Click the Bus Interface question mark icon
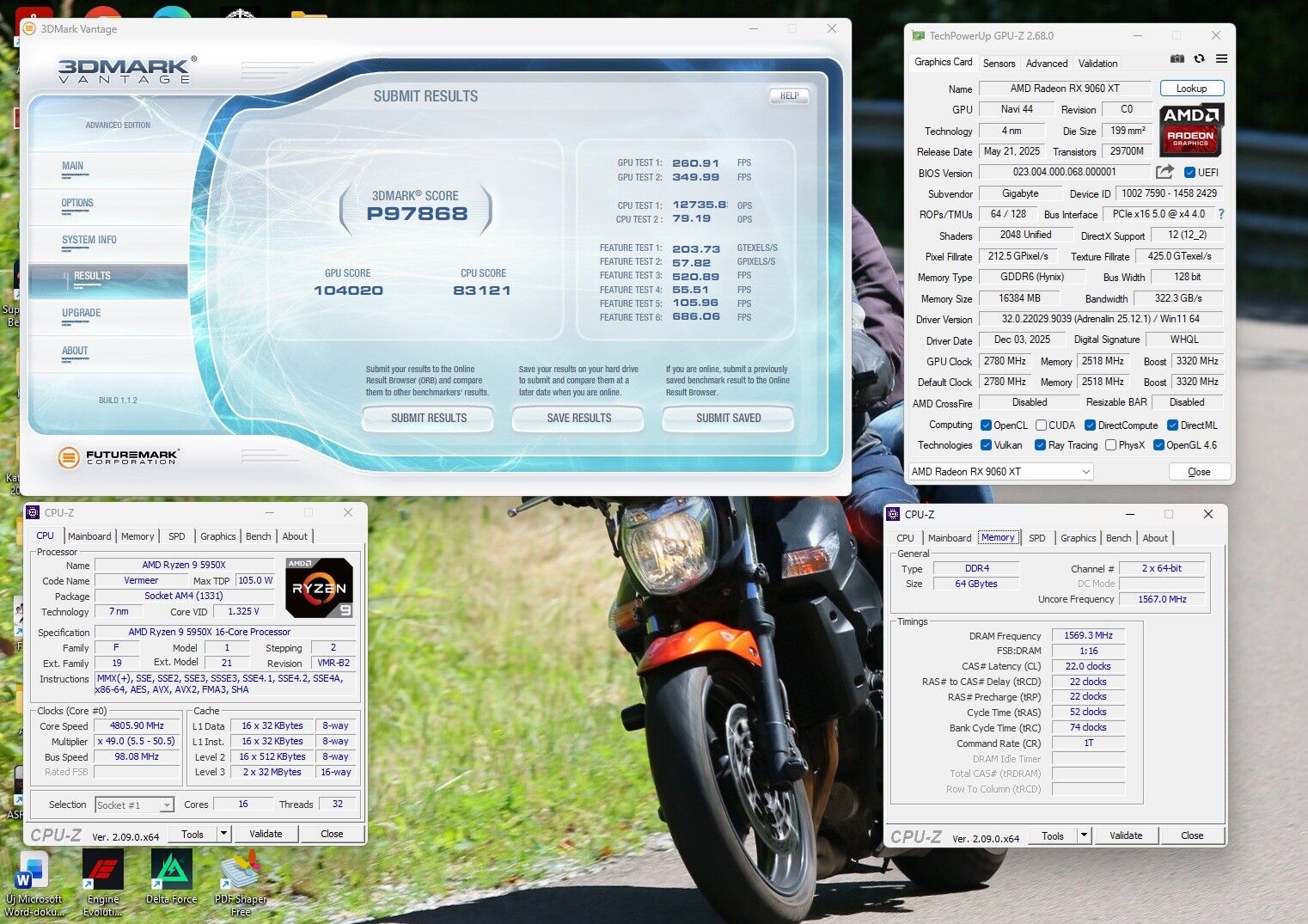This screenshot has height=924, width=1308. pyautogui.click(x=1220, y=214)
